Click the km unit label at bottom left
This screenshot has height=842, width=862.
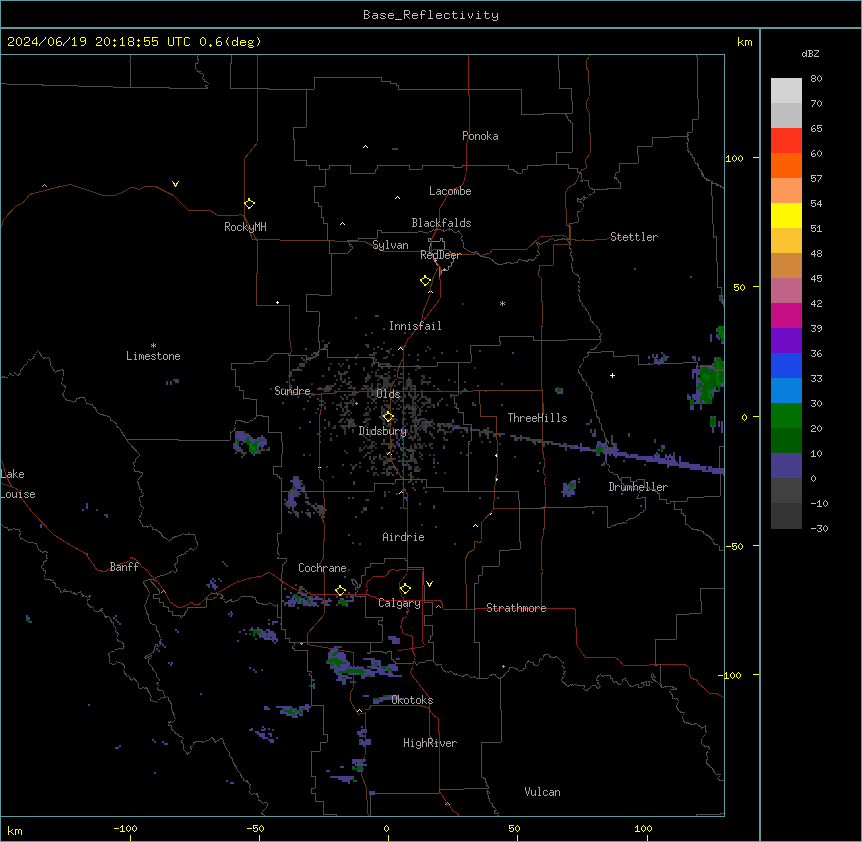pyautogui.click(x=15, y=830)
